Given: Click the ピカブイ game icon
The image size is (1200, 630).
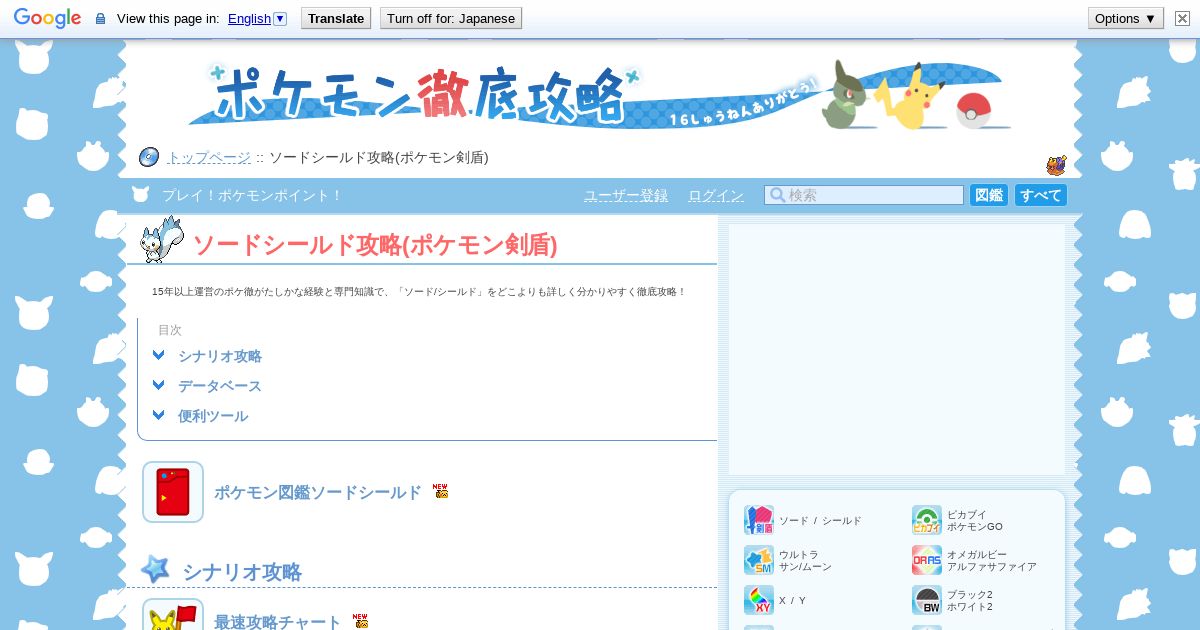Looking at the screenshot, I should (927, 520).
